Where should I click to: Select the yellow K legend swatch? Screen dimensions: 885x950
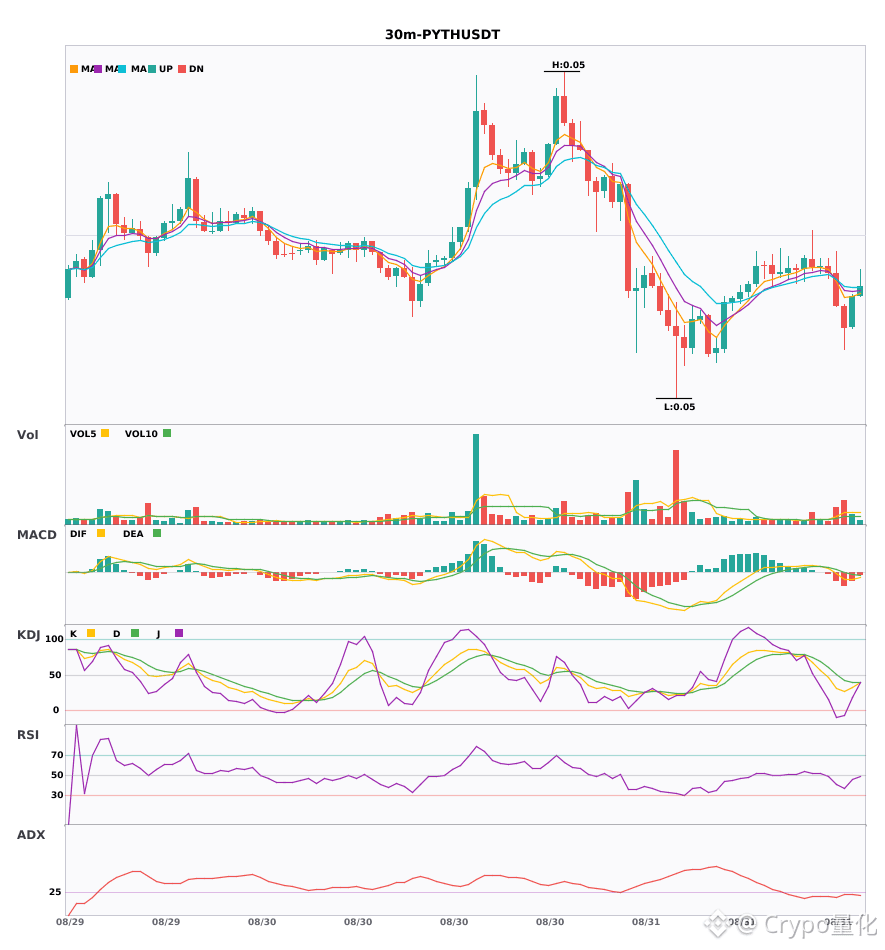tap(91, 633)
